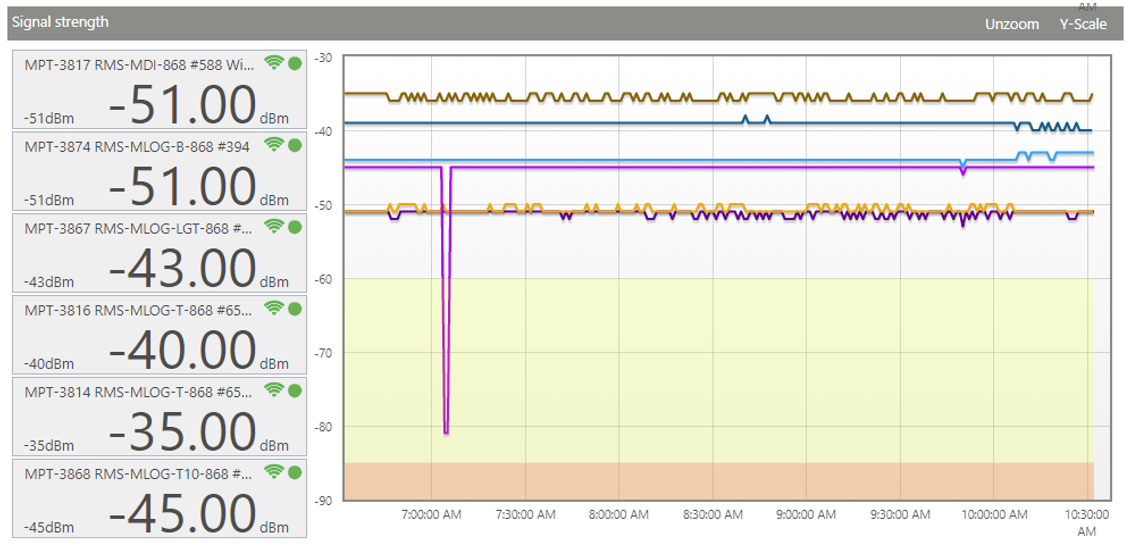
Task: Click the small -35dBm label
Action: [49, 445]
